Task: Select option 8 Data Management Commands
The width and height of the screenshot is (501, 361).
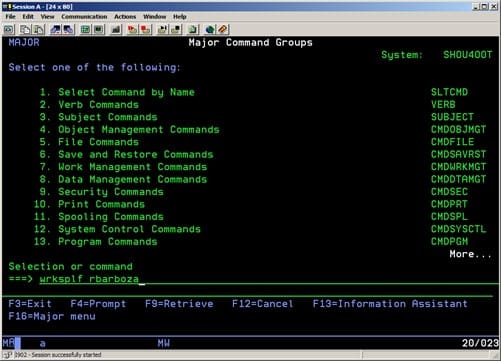Action: tap(123, 179)
